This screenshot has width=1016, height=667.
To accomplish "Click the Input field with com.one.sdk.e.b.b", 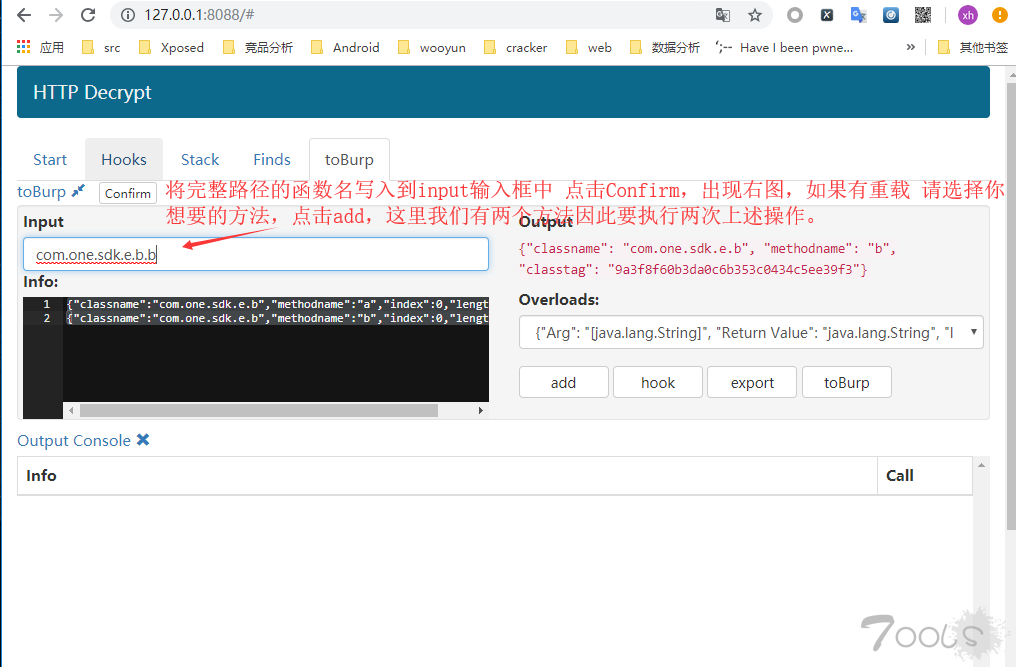I will (256, 254).
